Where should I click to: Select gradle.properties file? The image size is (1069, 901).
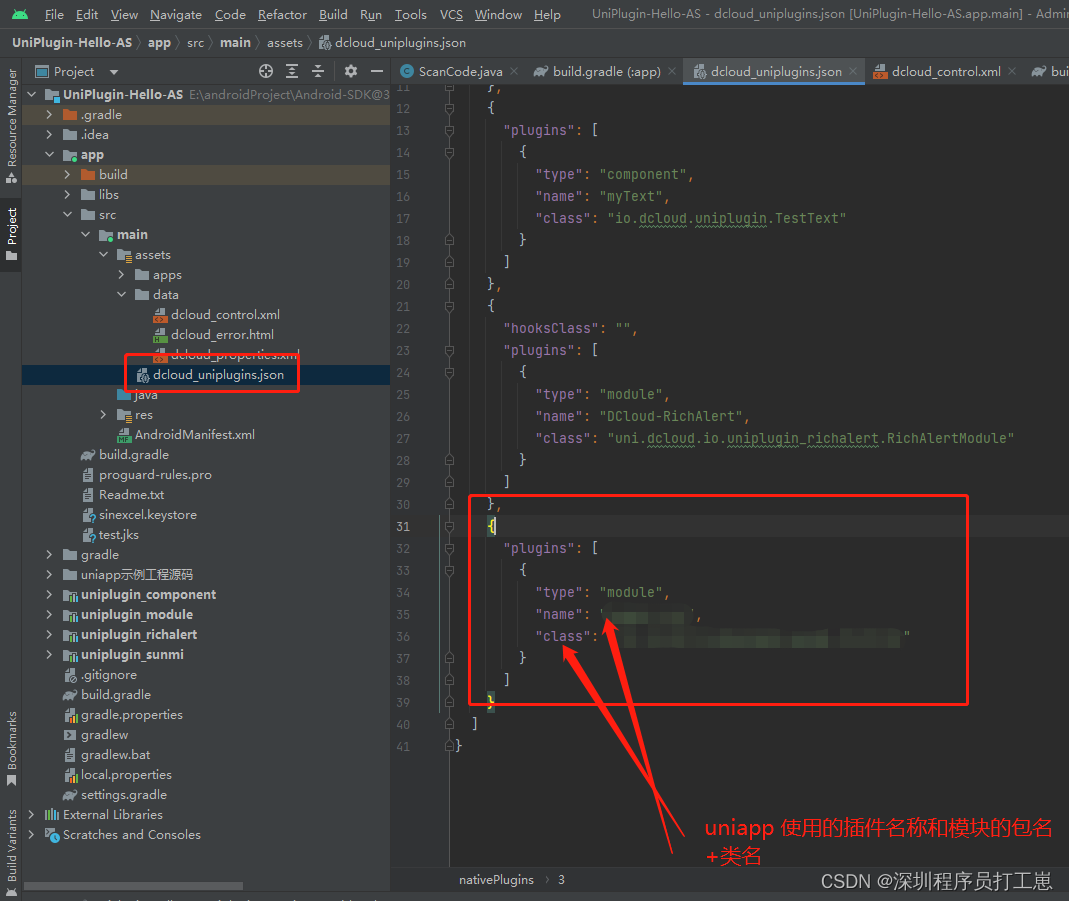pyautogui.click(x=132, y=715)
